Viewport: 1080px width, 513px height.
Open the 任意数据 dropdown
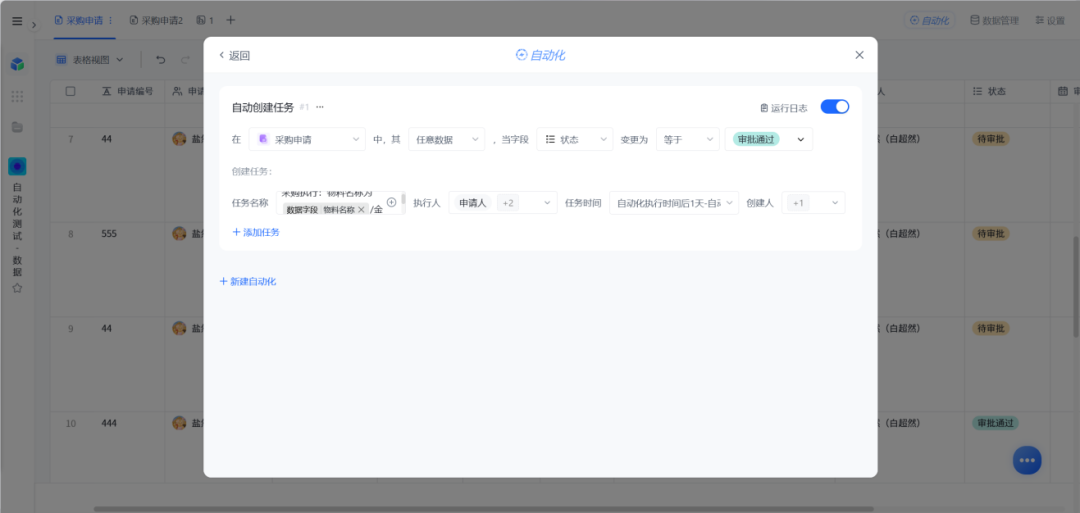point(446,139)
